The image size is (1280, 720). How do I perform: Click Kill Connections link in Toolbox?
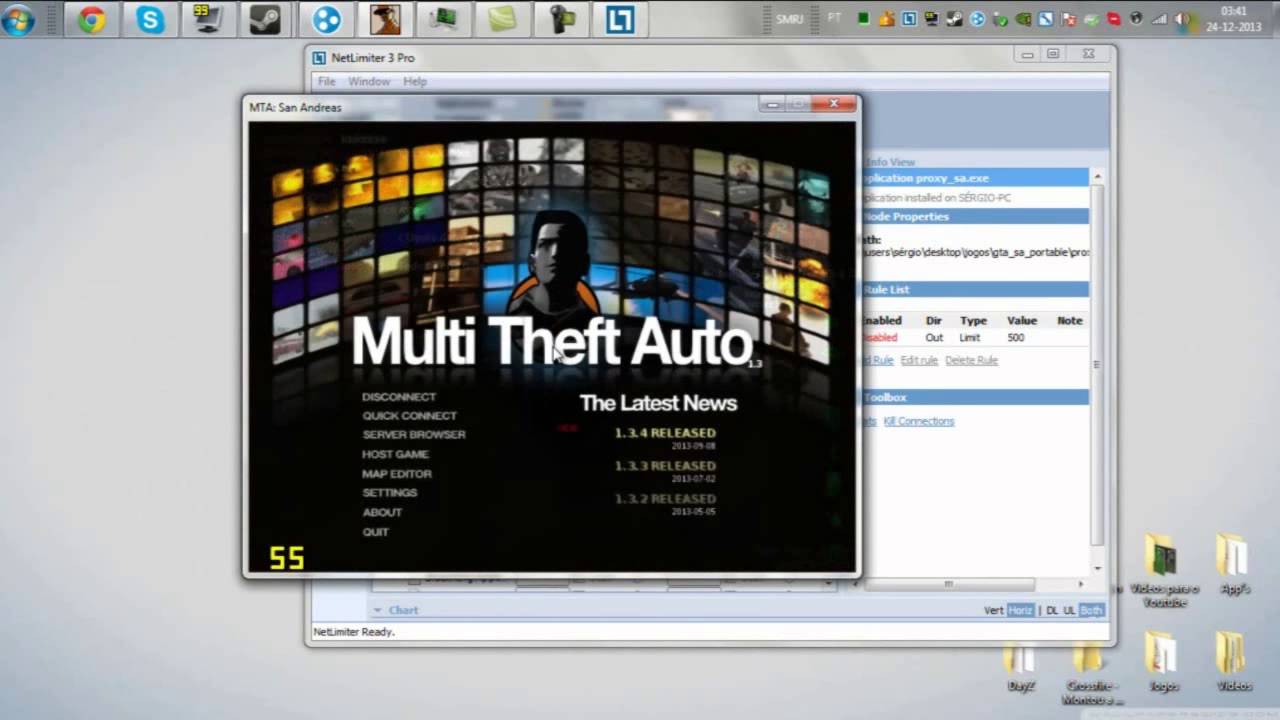pos(919,421)
